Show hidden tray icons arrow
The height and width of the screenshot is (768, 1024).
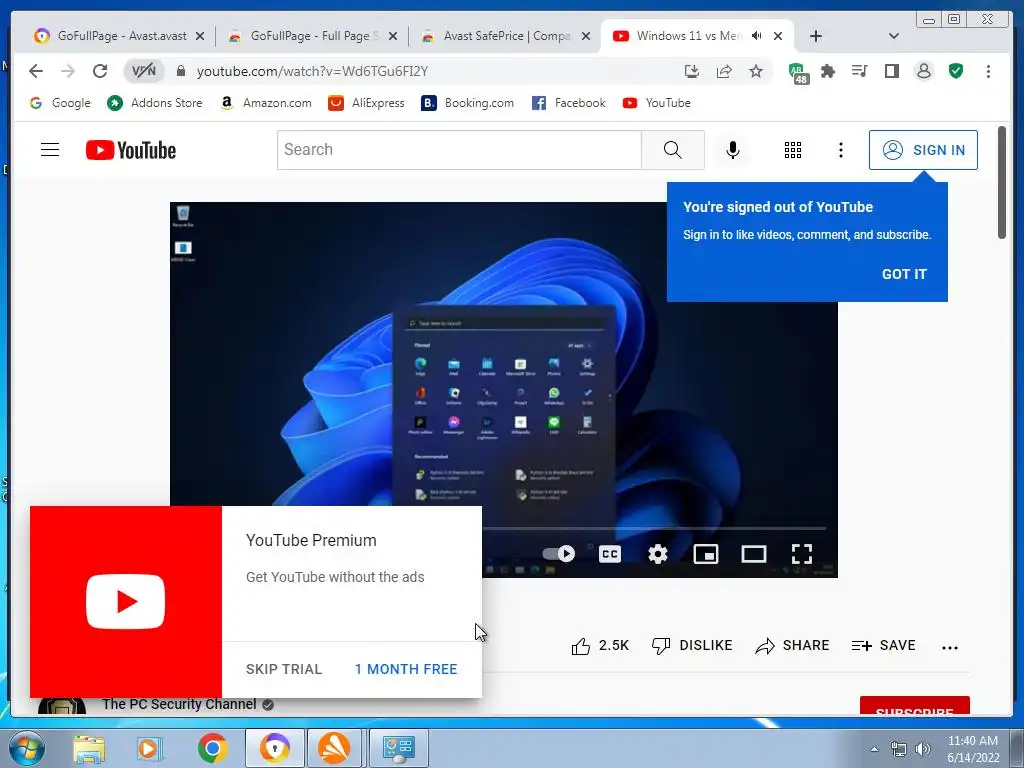(x=874, y=749)
